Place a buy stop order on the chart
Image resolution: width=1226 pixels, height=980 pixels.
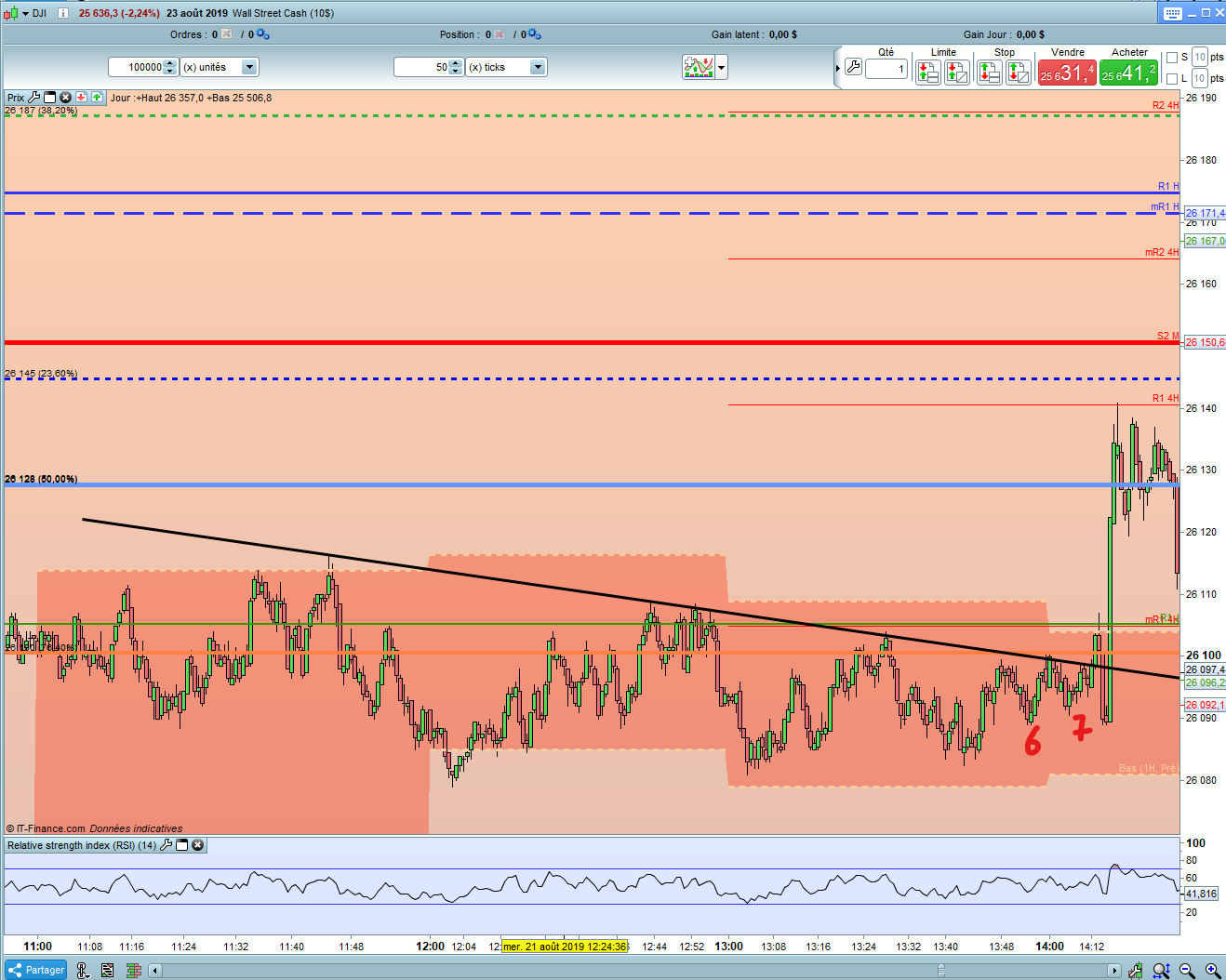pyautogui.click(x=989, y=72)
